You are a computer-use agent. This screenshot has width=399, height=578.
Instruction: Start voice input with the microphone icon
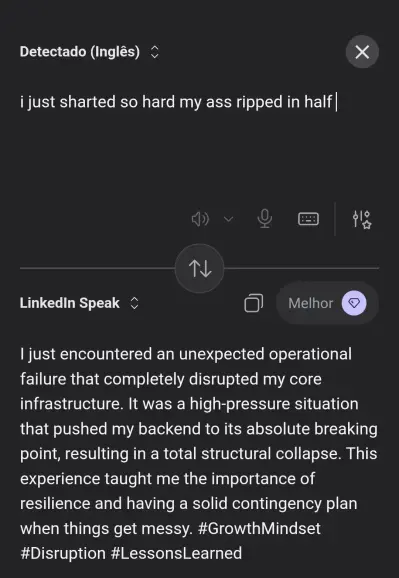click(264, 219)
